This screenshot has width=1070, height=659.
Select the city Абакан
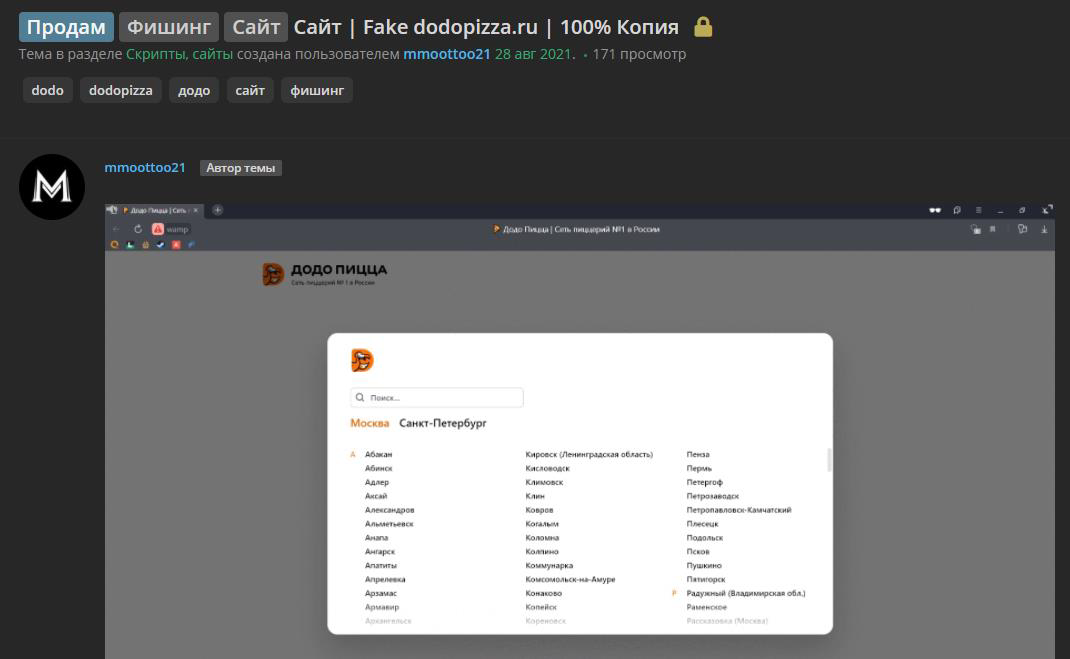[x=379, y=454]
